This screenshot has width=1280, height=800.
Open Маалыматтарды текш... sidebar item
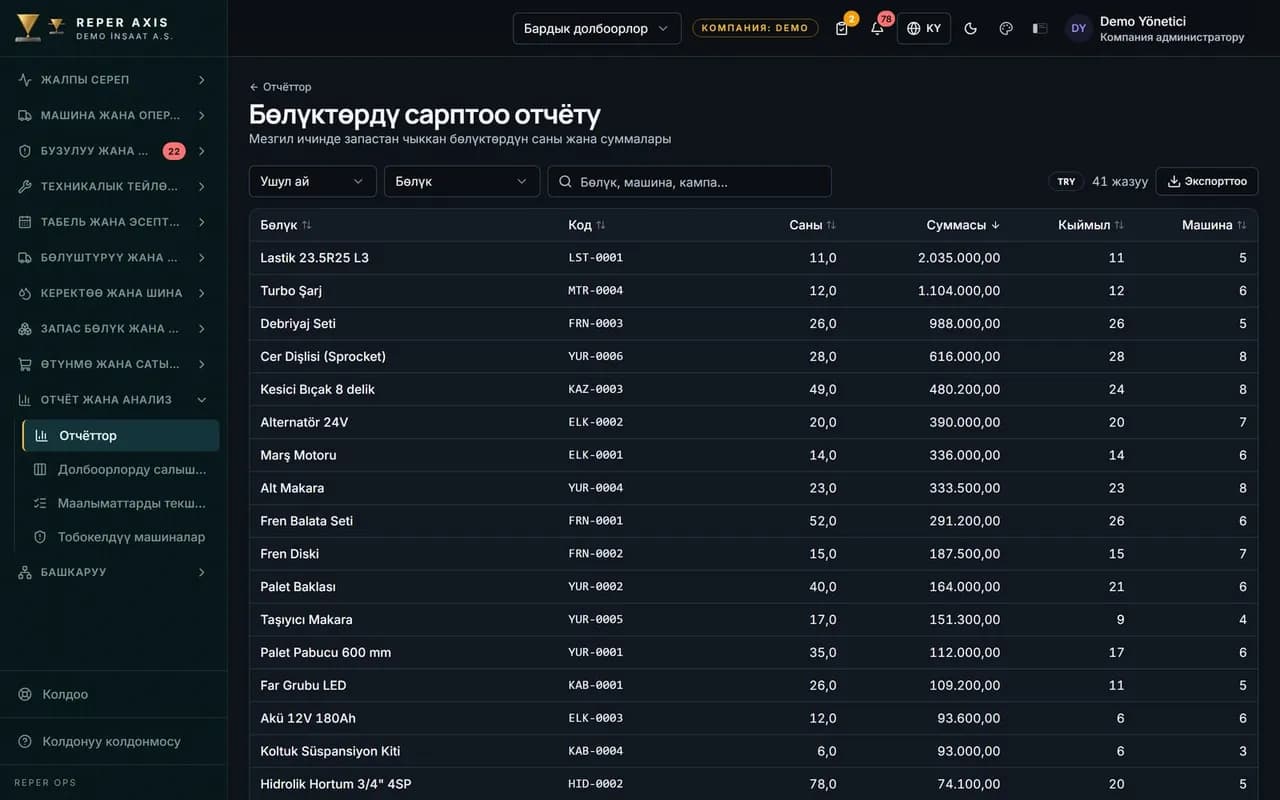pos(121,503)
